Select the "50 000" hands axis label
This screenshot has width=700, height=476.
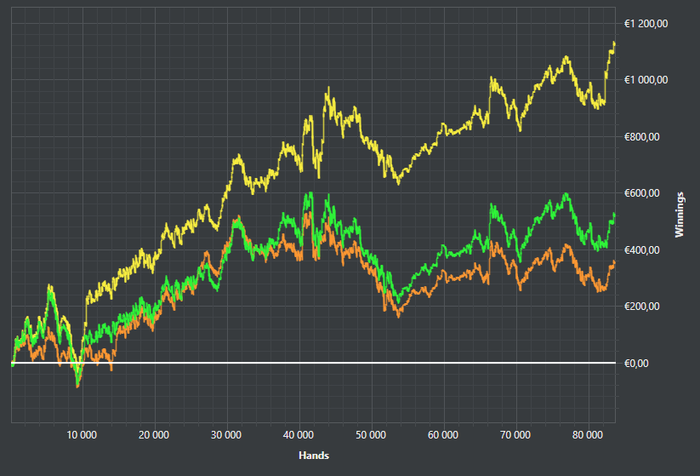point(371,435)
